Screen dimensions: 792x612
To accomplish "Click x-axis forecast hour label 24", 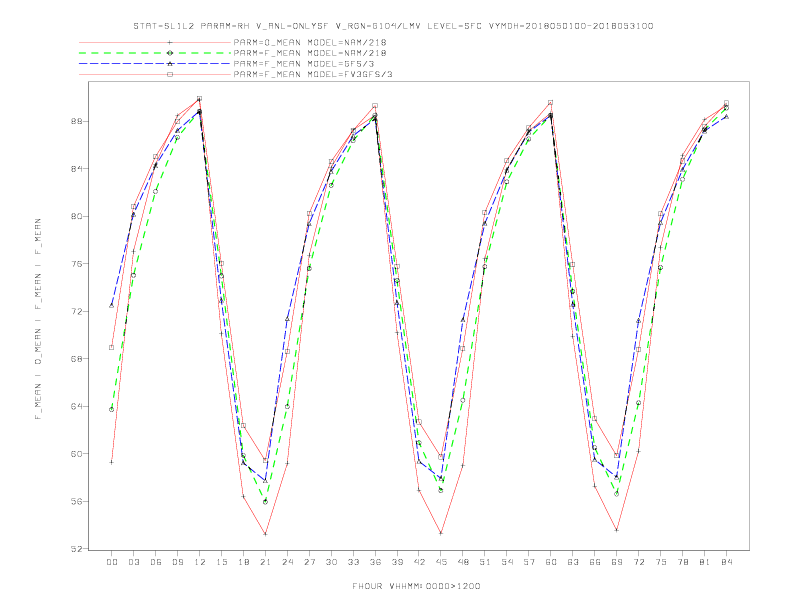I will point(287,562).
